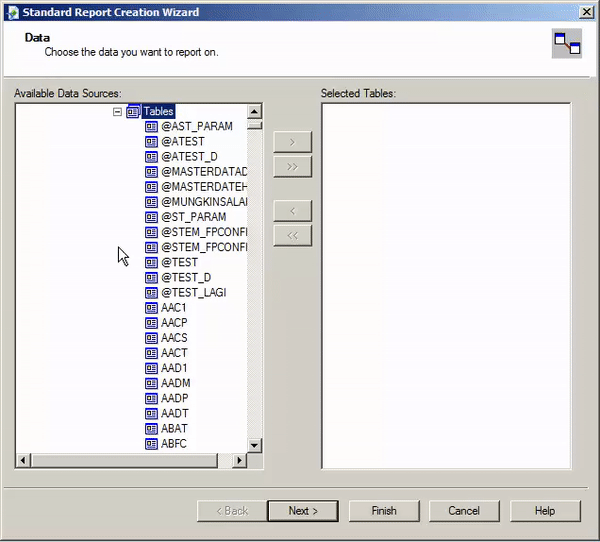Close the Standard Report Creation Wizard

pos(587,12)
